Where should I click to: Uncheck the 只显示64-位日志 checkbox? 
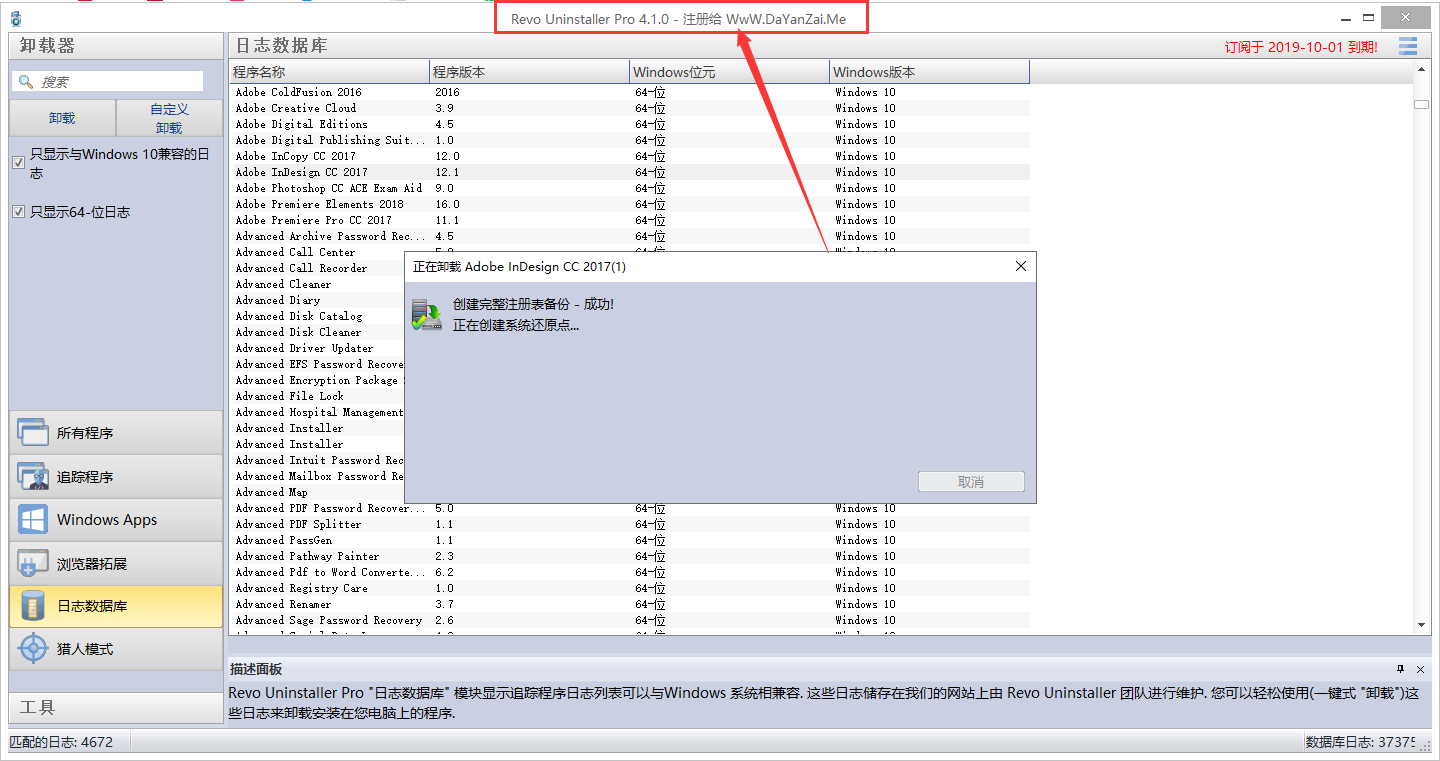(18, 212)
